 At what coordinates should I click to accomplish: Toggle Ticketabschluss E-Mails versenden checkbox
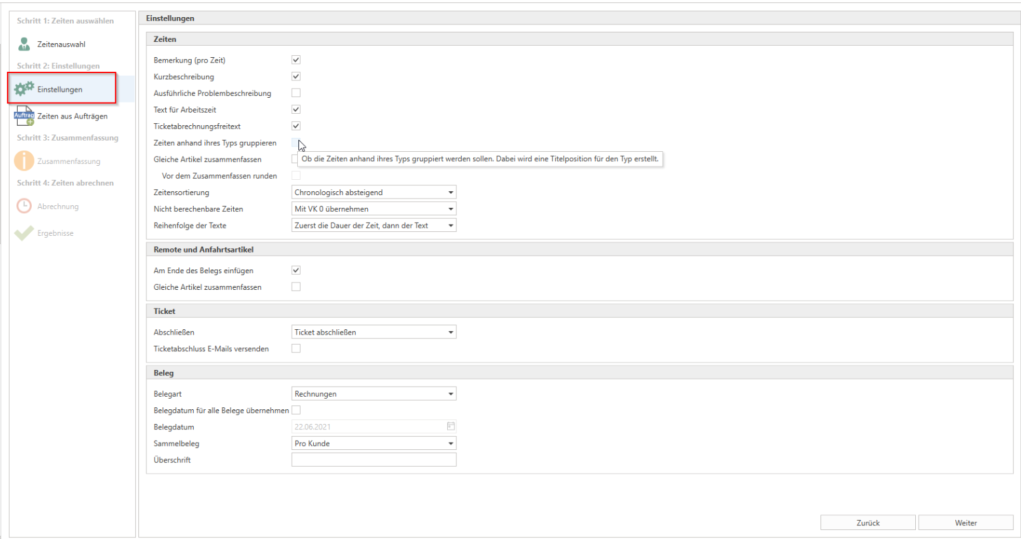296,348
